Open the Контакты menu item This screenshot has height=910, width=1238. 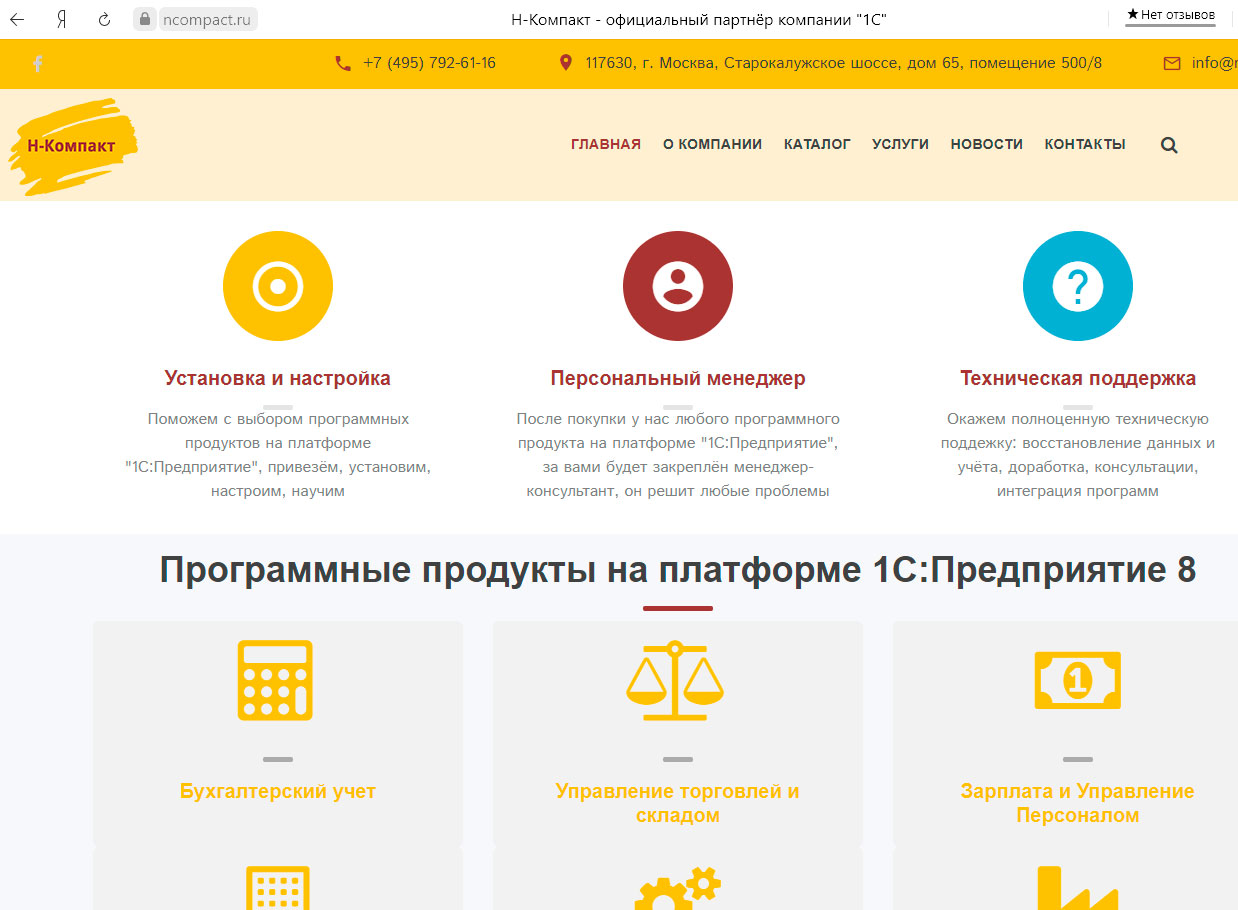1085,144
